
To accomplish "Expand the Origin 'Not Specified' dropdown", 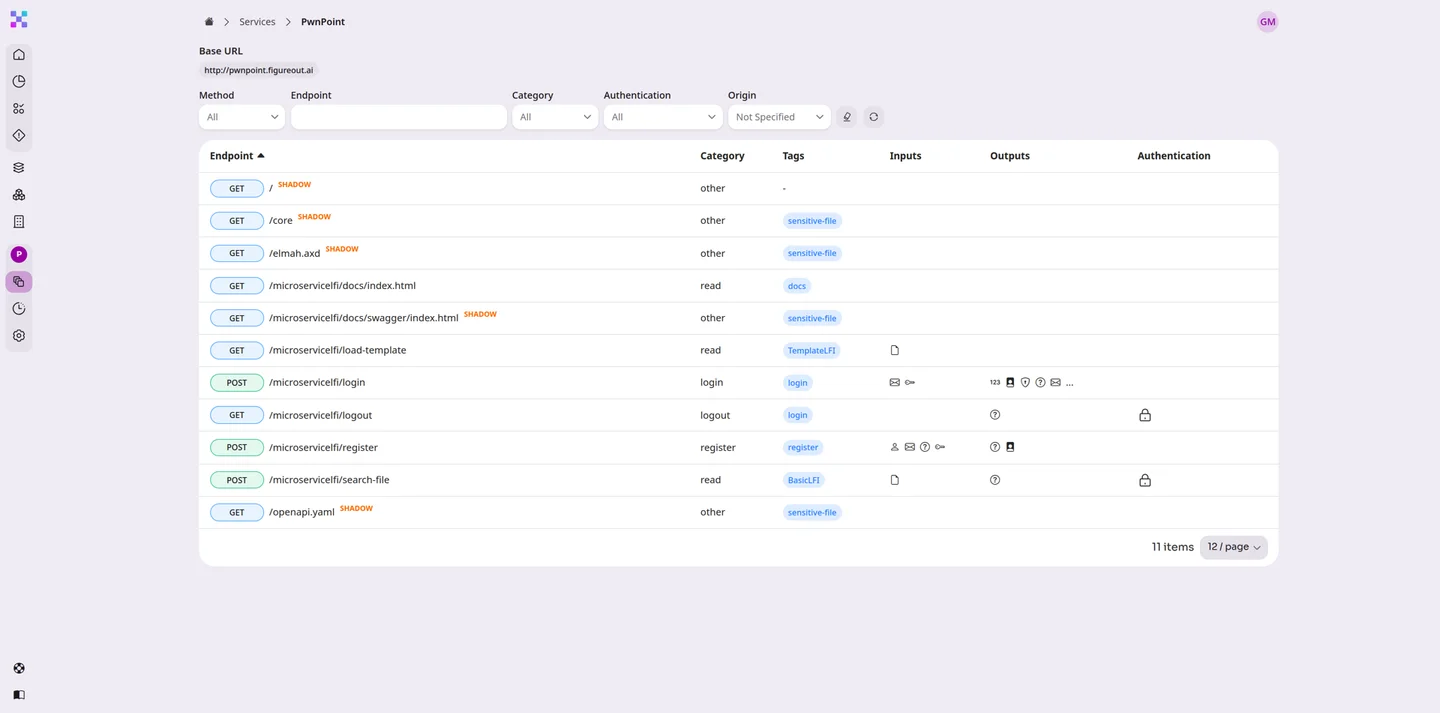I will pyautogui.click(x=779, y=117).
